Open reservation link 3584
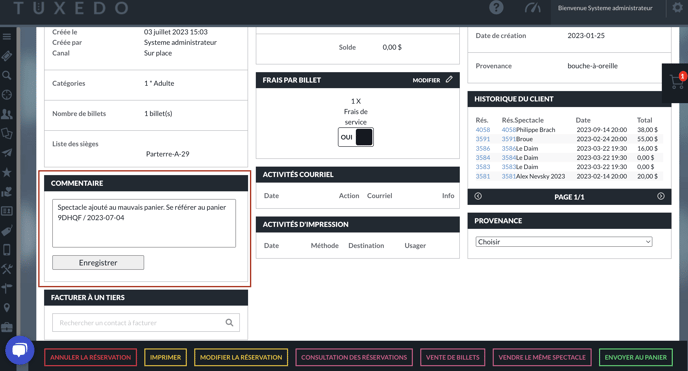The width and height of the screenshot is (688, 371). [x=483, y=157]
